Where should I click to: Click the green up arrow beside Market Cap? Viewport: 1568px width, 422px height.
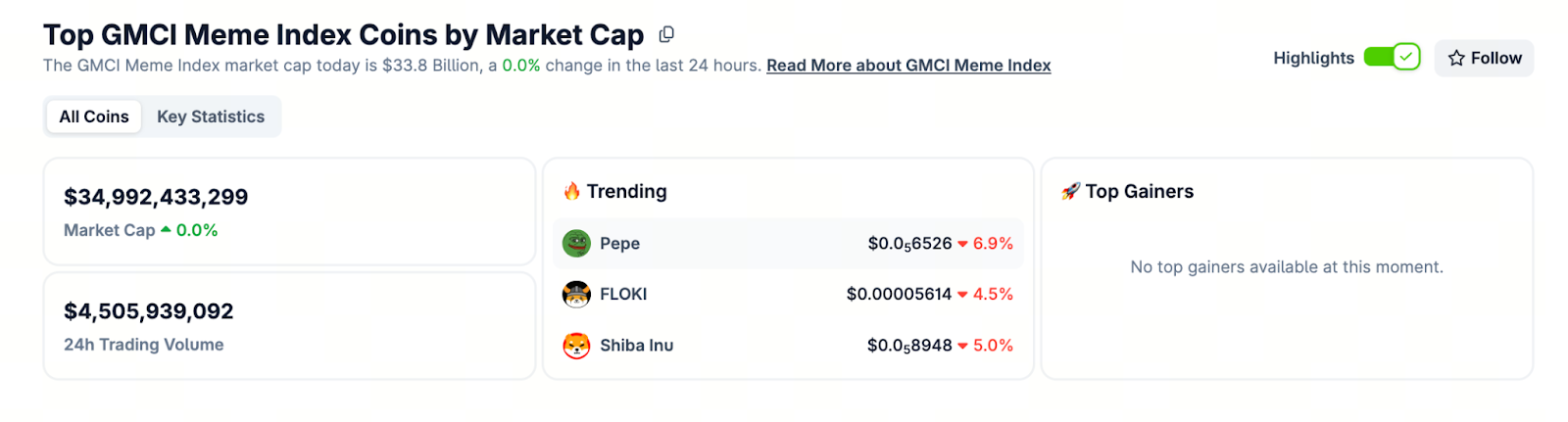coord(166,229)
